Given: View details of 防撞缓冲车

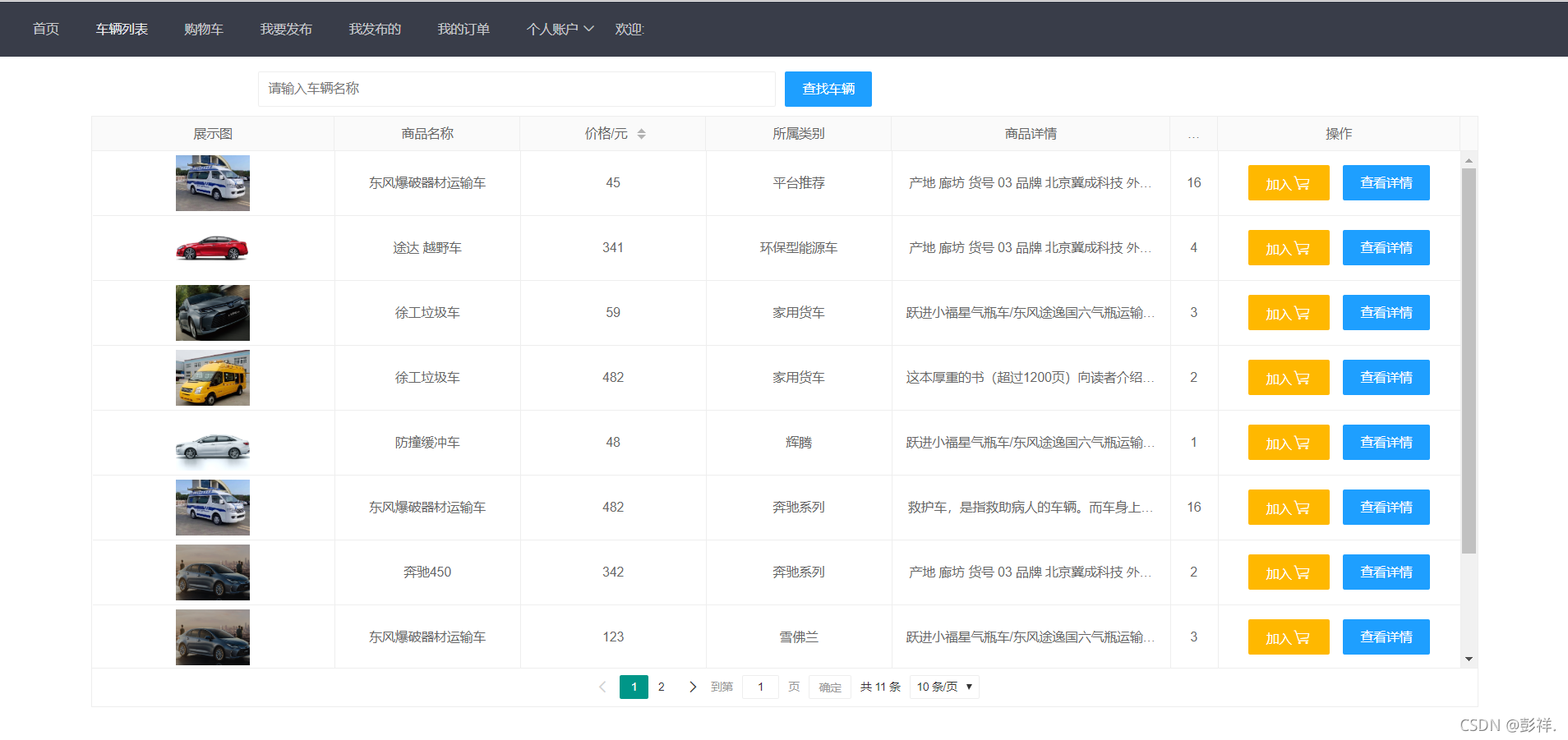Looking at the screenshot, I should point(1386,443).
